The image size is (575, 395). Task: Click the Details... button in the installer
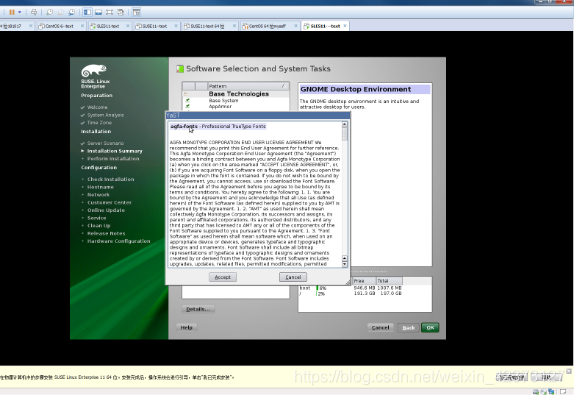tap(198, 309)
